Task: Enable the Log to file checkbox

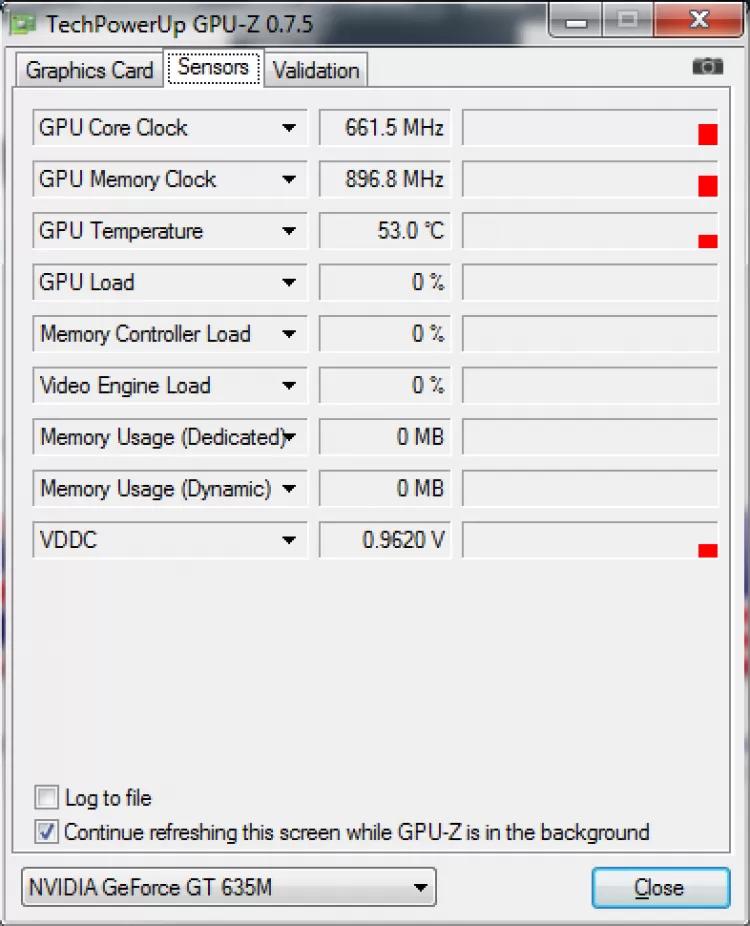Action: click(x=47, y=798)
